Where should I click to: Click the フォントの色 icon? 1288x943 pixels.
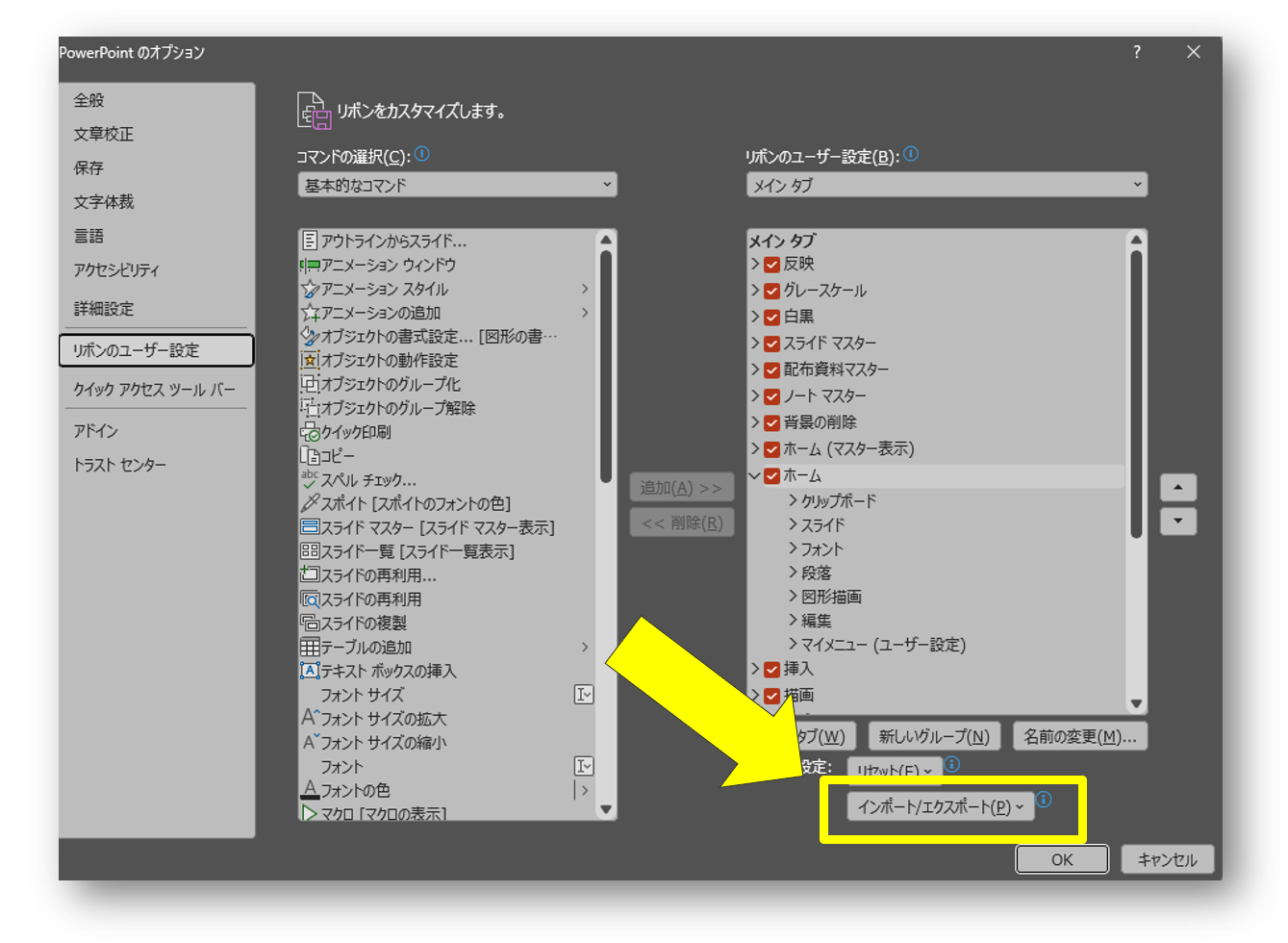pos(310,790)
